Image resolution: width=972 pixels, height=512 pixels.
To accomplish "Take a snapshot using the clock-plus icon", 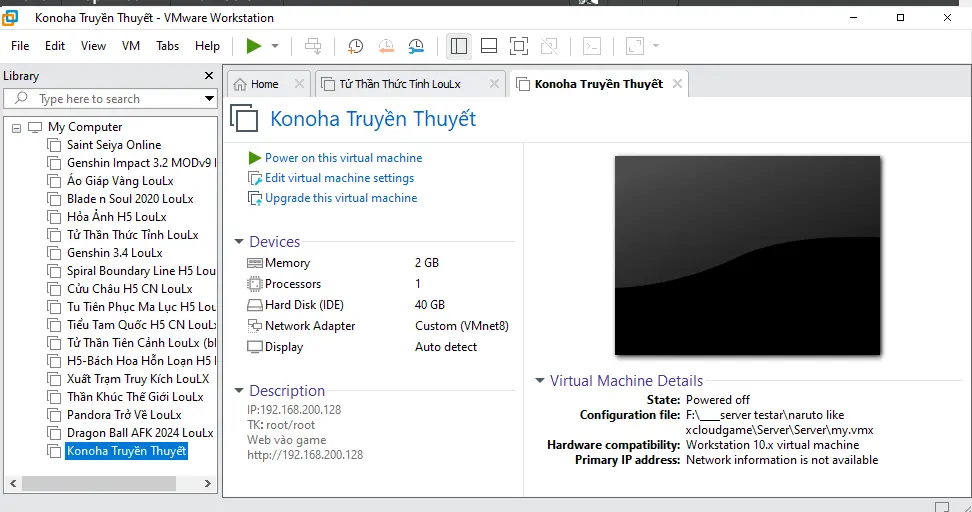I will click(x=355, y=46).
